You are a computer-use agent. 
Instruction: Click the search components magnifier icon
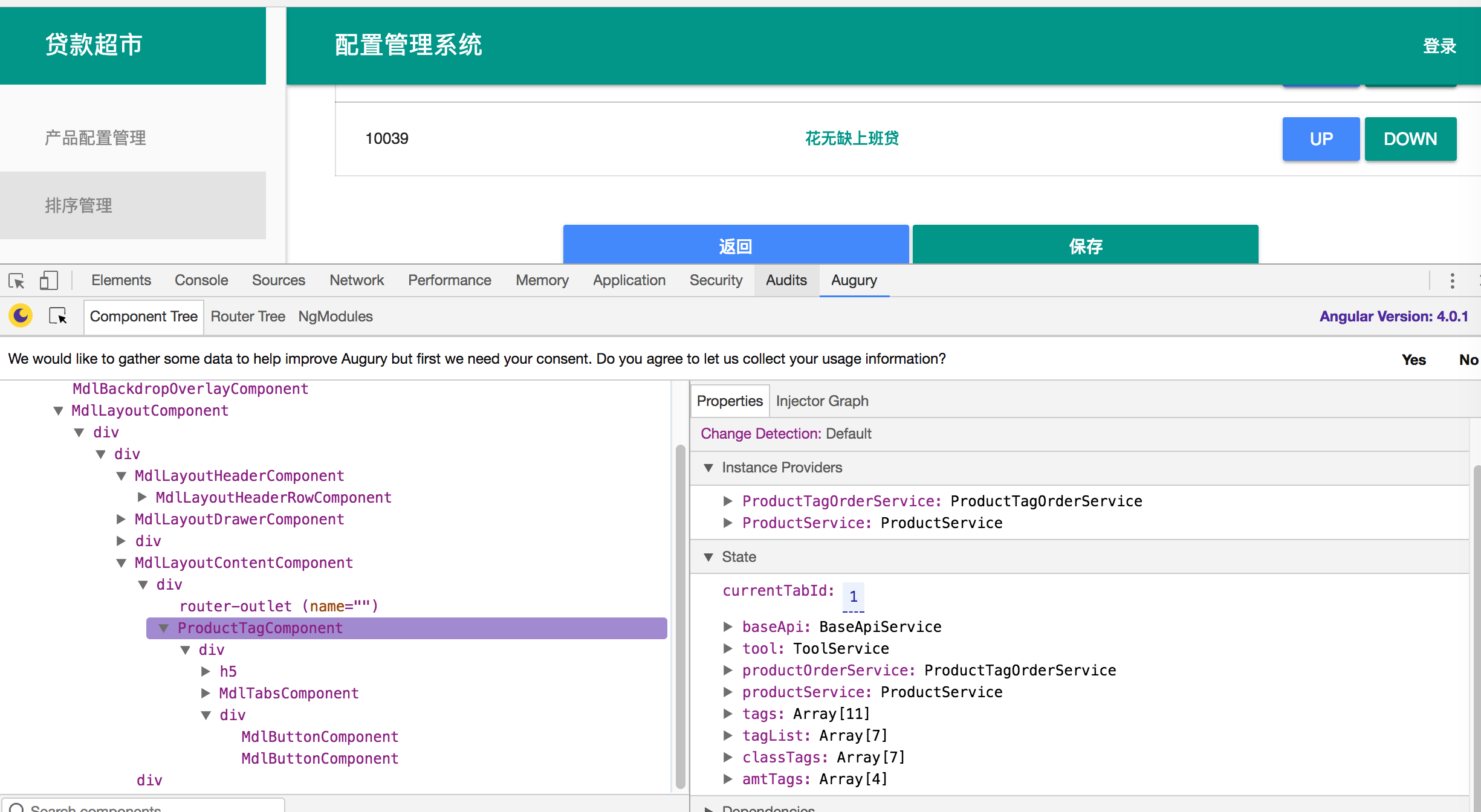point(17,808)
